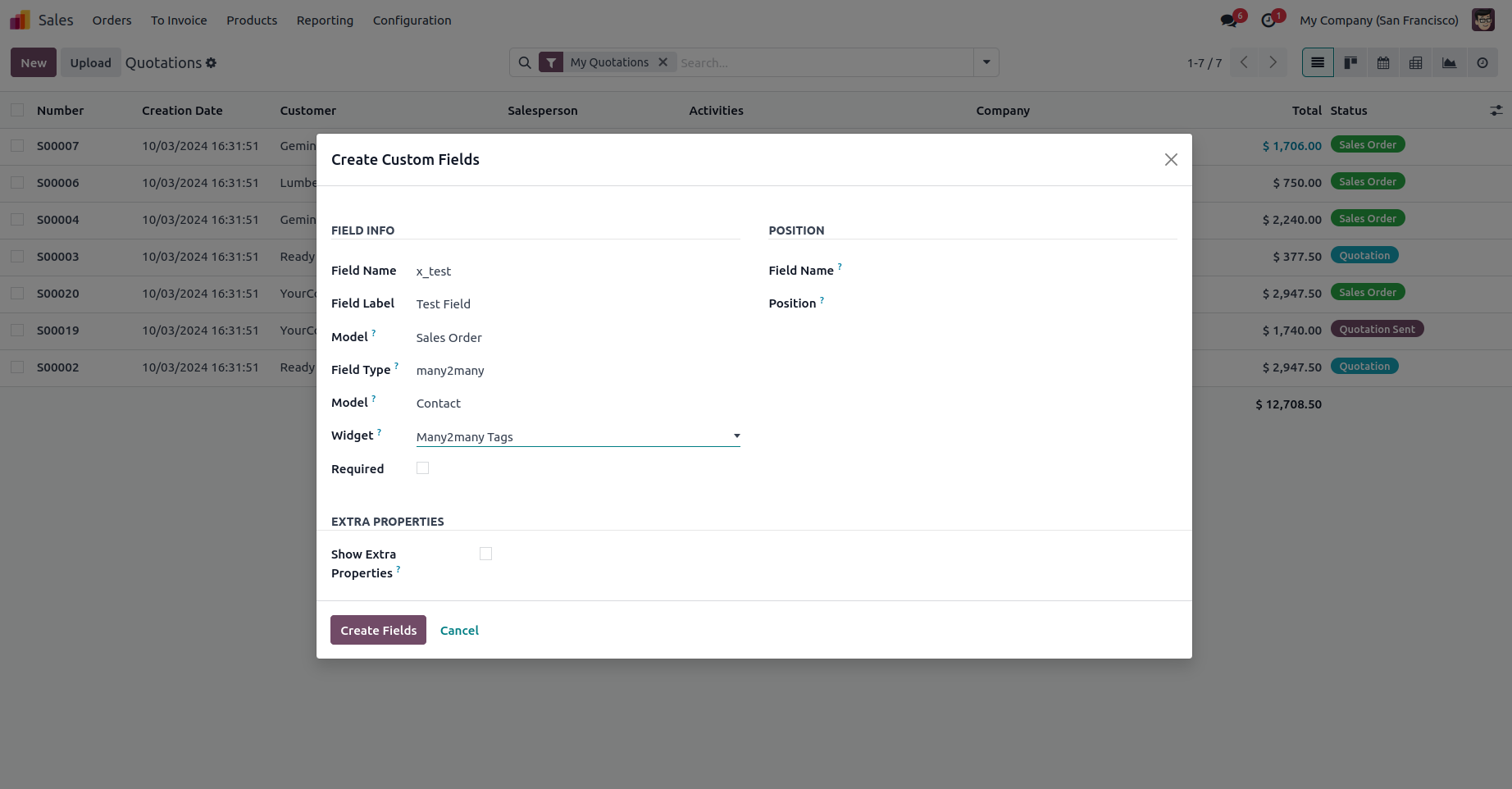Switch to Pivot table view
Screen dimensions: 1512x789
[x=1416, y=62]
